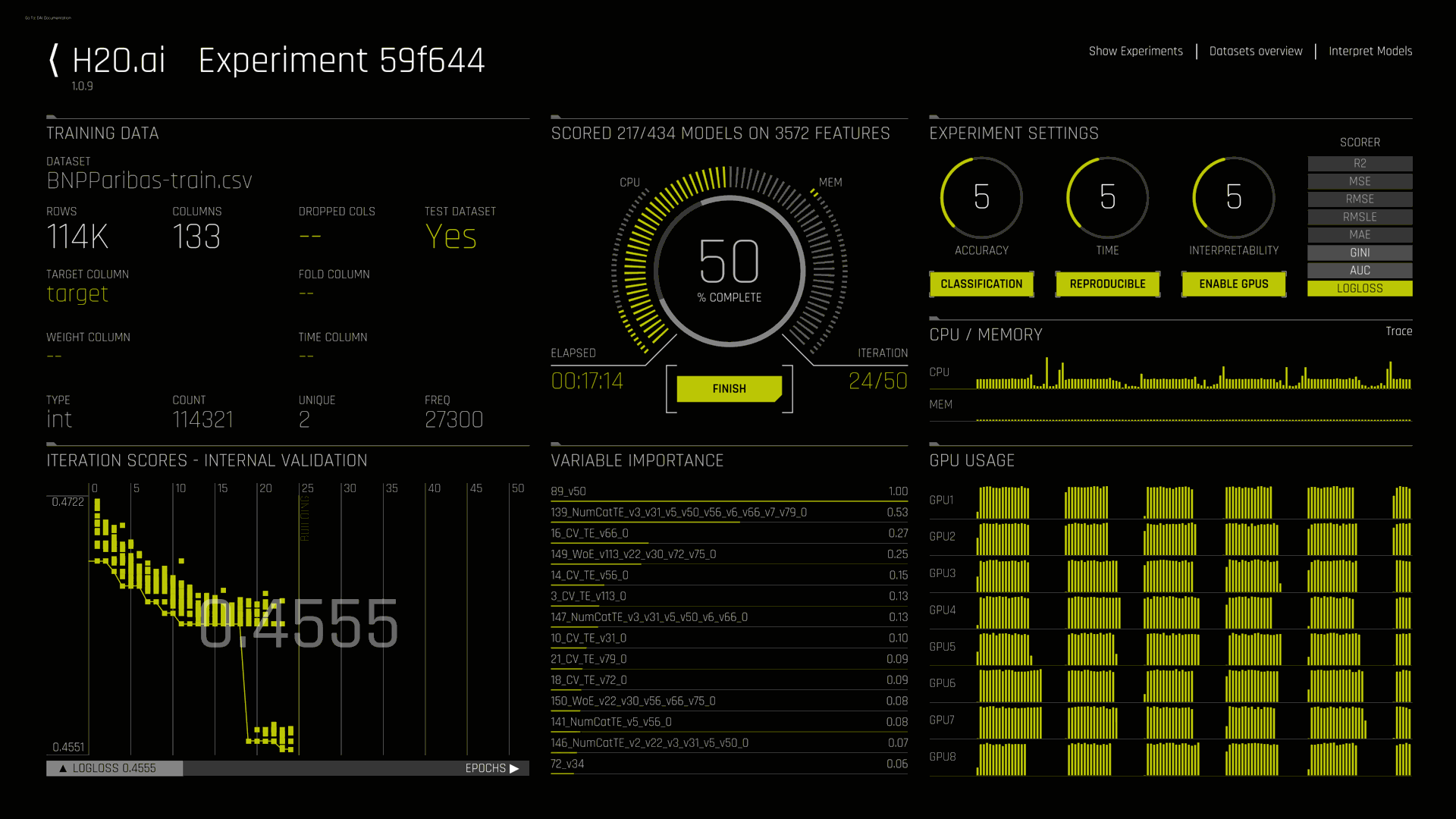Image resolution: width=1456 pixels, height=819 pixels.
Task: Open the Trace view for CPU/Memory
Action: [x=1399, y=331]
